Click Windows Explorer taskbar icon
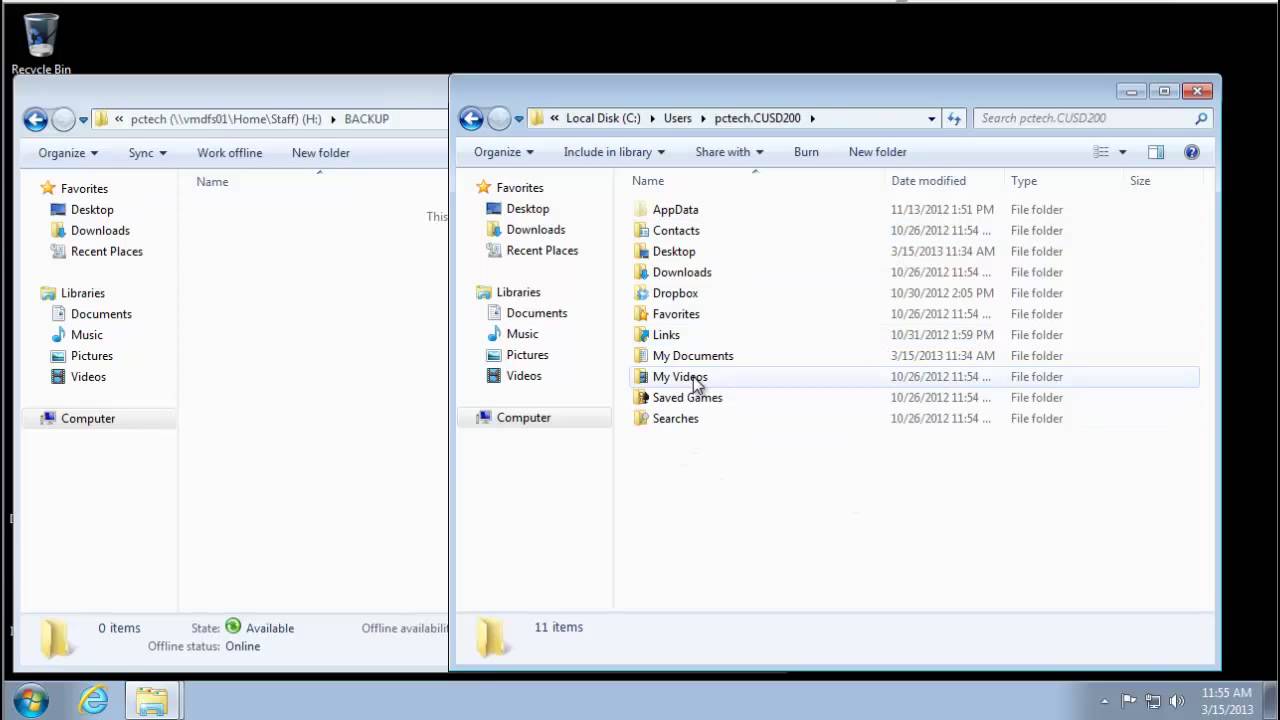 point(152,700)
